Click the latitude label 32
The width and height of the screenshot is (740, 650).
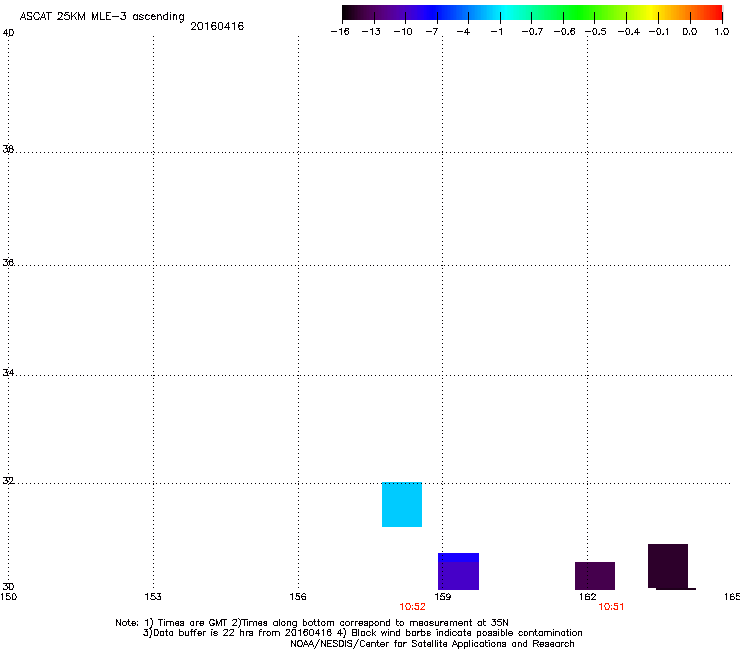[8, 481]
